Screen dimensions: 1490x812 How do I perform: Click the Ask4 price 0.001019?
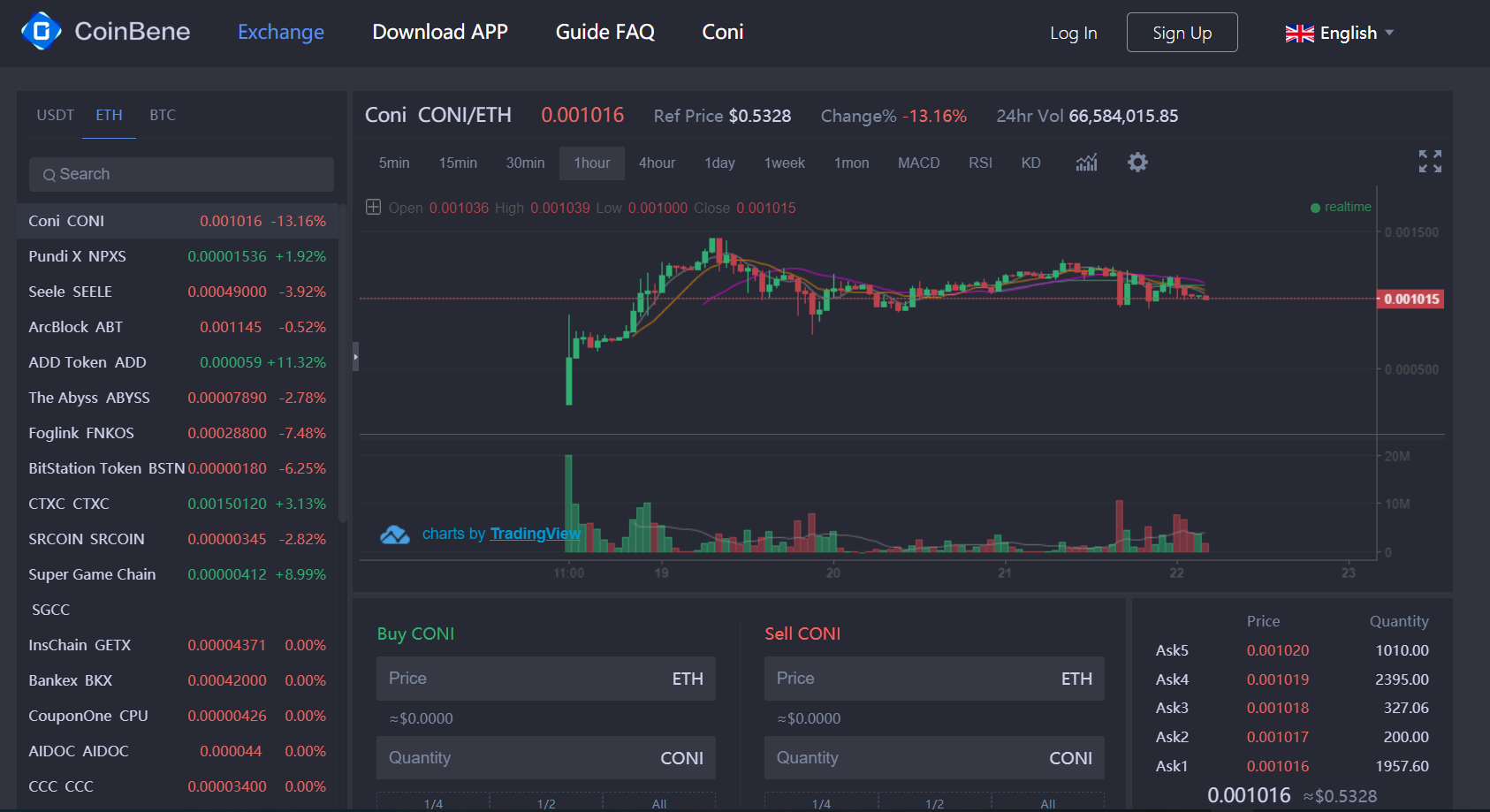coord(1278,679)
